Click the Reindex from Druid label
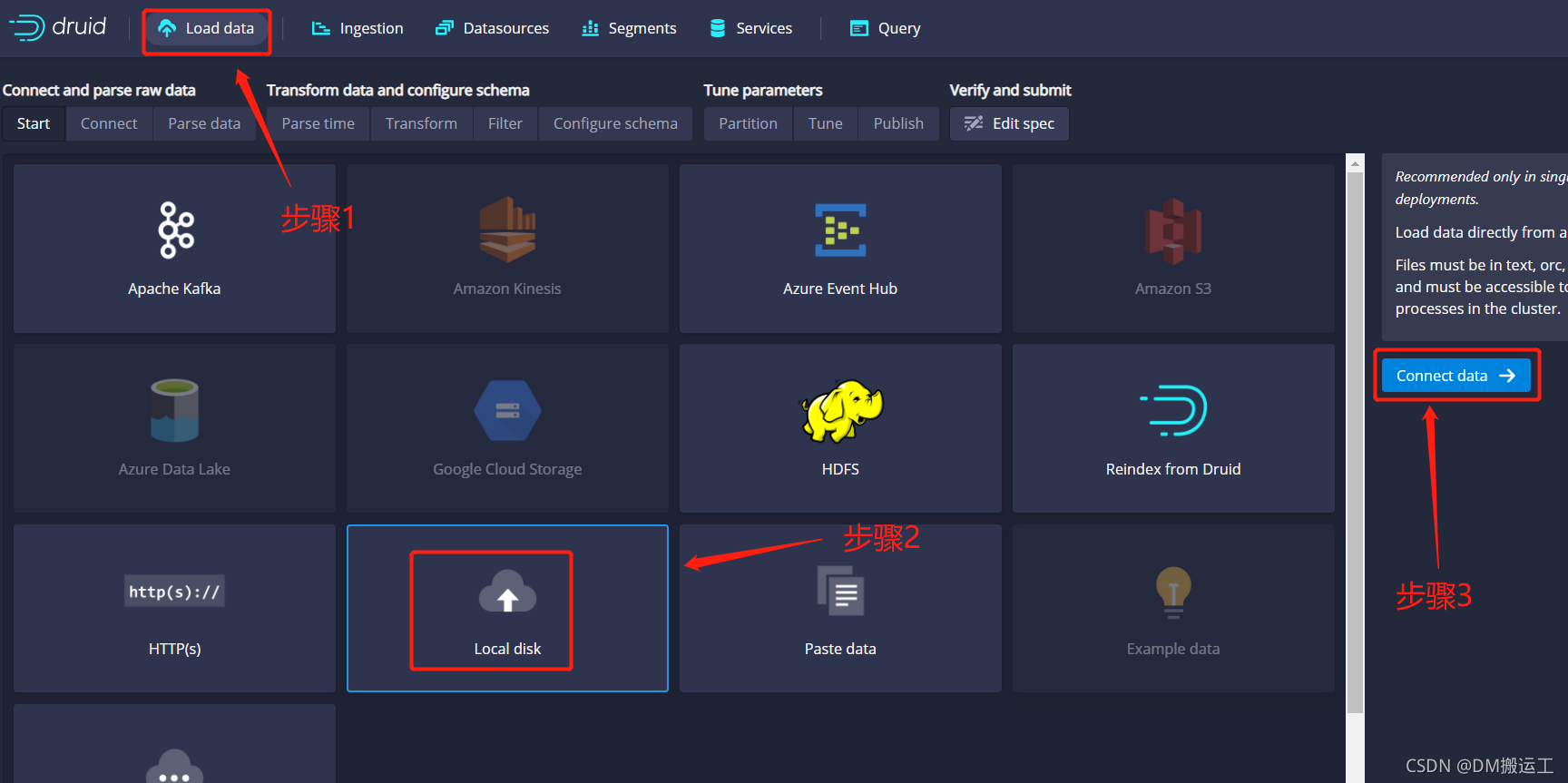The width and height of the screenshot is (1568, 783). tap(1173, 469)
